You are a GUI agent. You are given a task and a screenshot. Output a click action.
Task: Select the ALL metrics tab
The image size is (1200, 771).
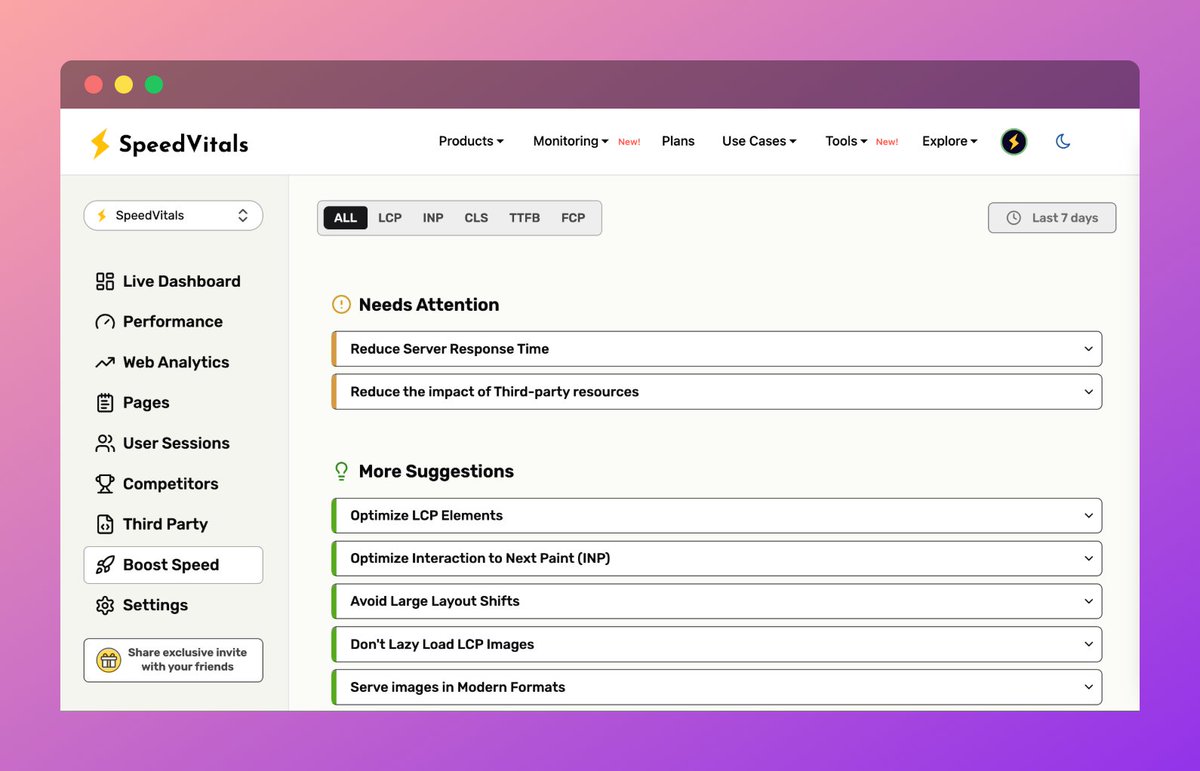(345, 218)
